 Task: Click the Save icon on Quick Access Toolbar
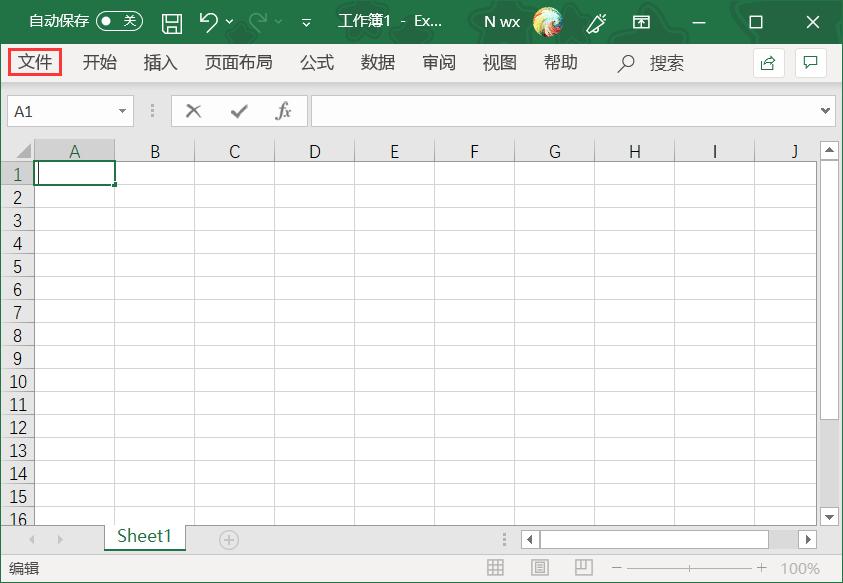click(171, 21)
